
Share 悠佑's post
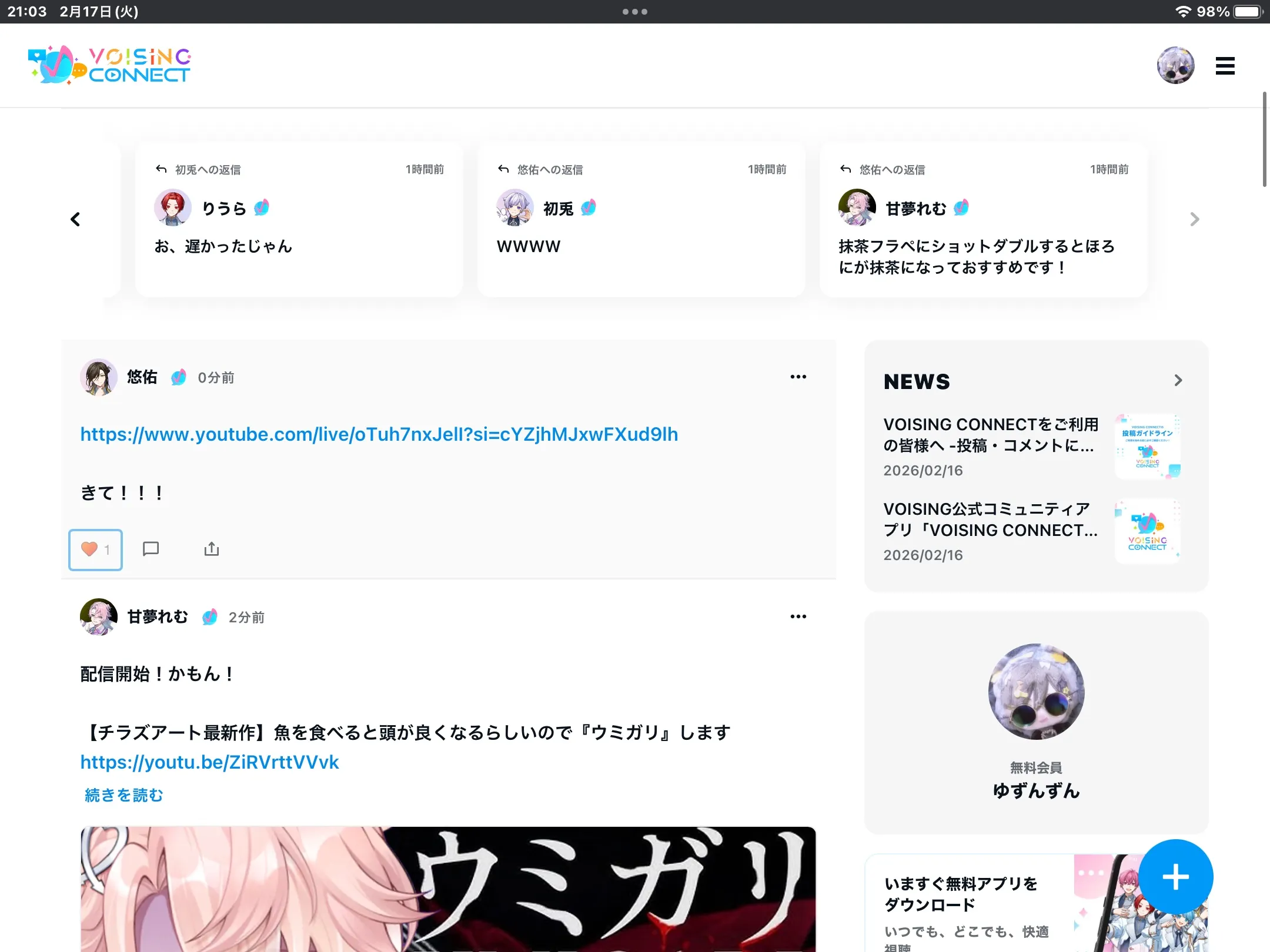pyautogui.click(x=212, y=549)
